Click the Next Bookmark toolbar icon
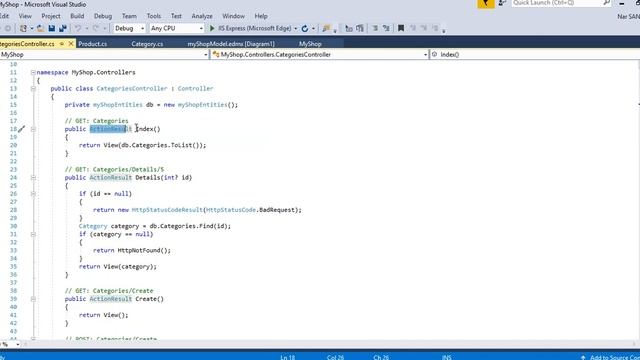Viewport: 640px width, 360px height. pos(424,28)
